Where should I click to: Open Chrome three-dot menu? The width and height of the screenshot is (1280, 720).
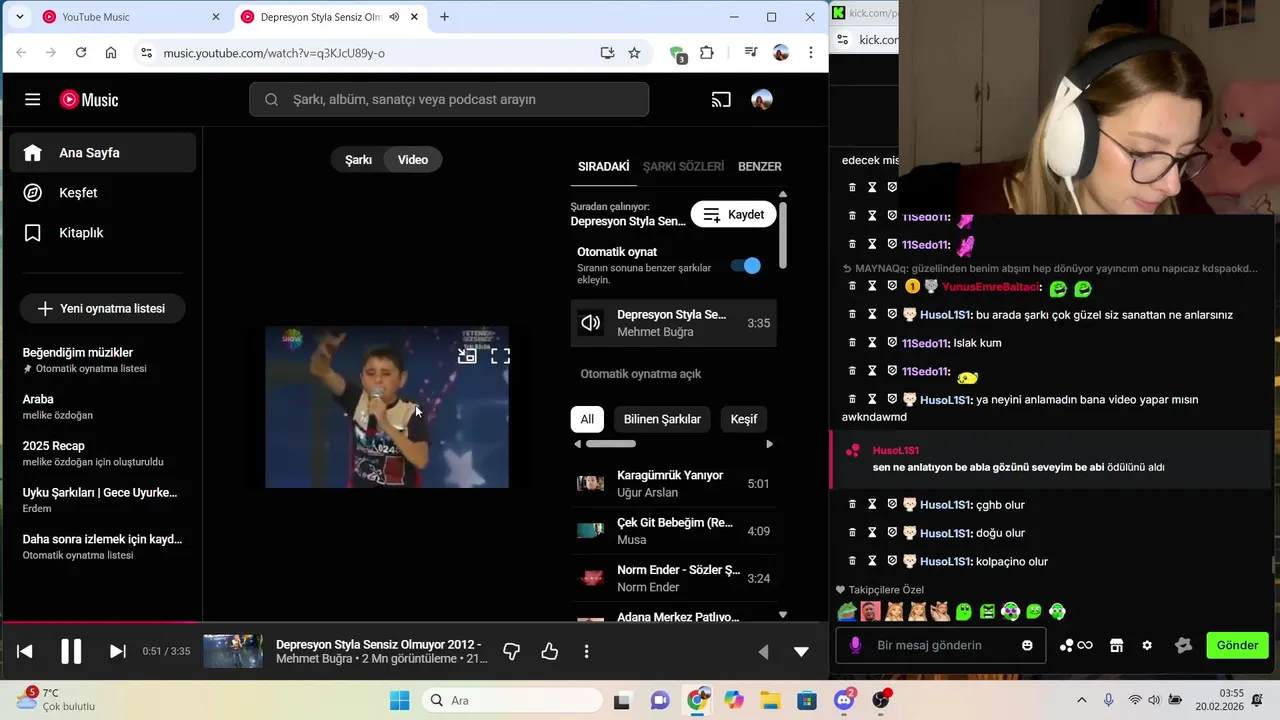click(811, 53)
